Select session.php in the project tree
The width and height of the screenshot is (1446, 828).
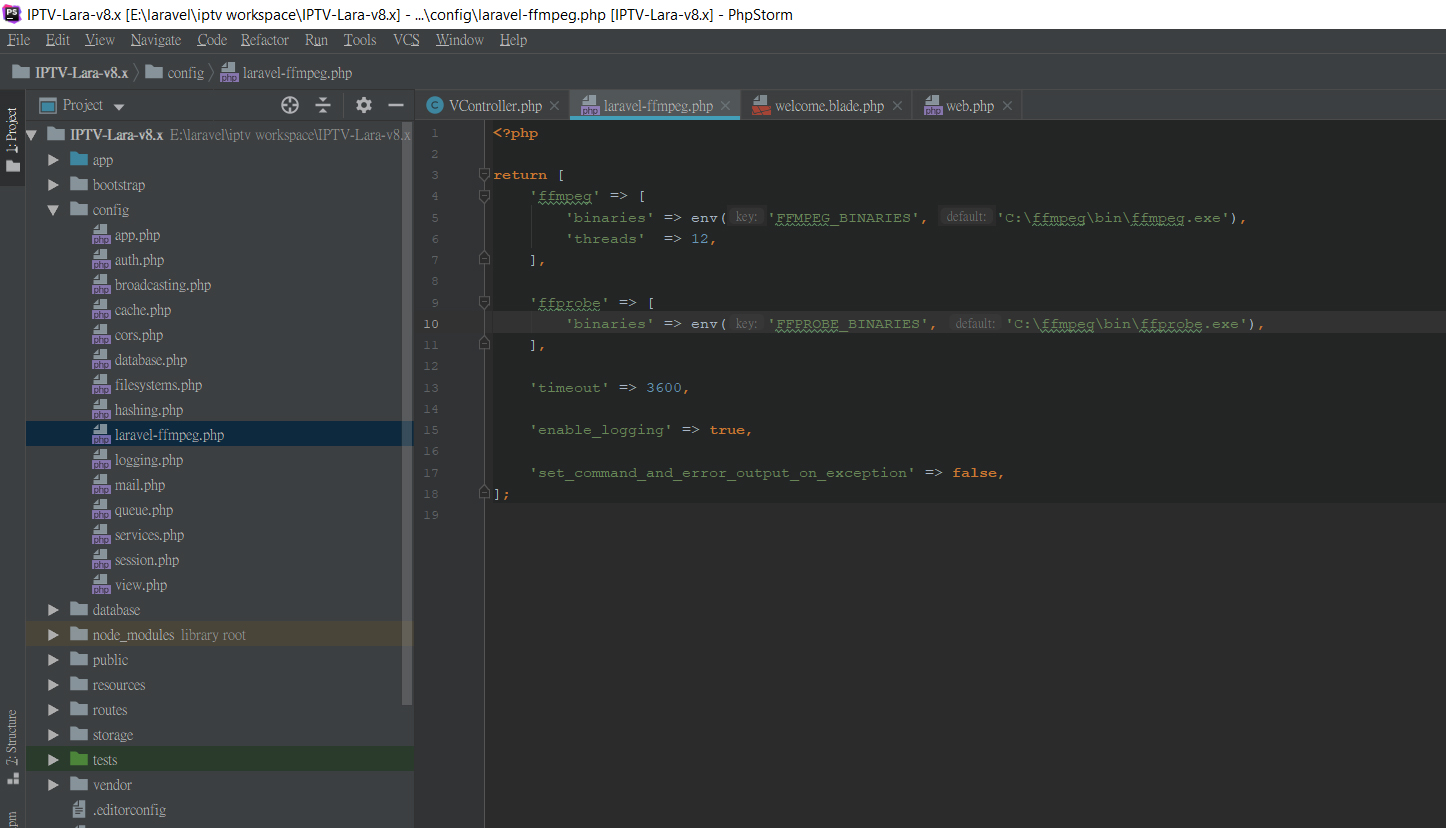point(147,560)
